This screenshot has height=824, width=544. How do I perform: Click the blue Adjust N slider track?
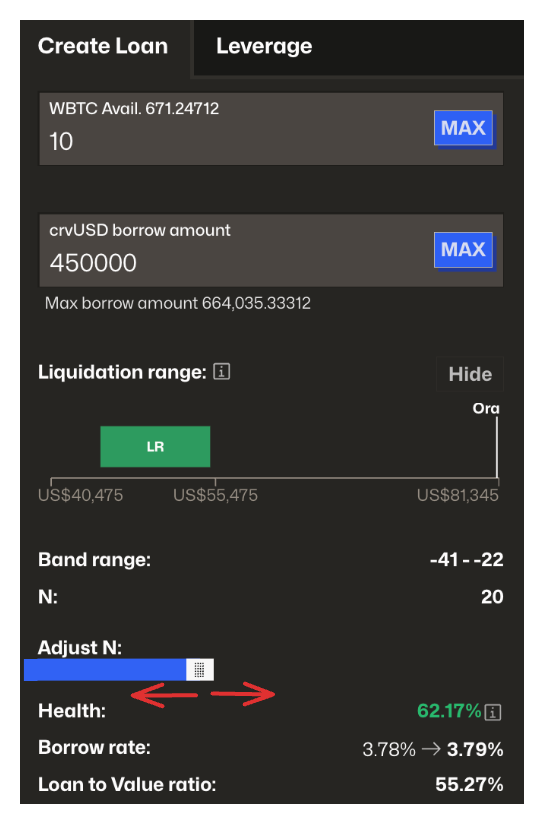[105, 670]
